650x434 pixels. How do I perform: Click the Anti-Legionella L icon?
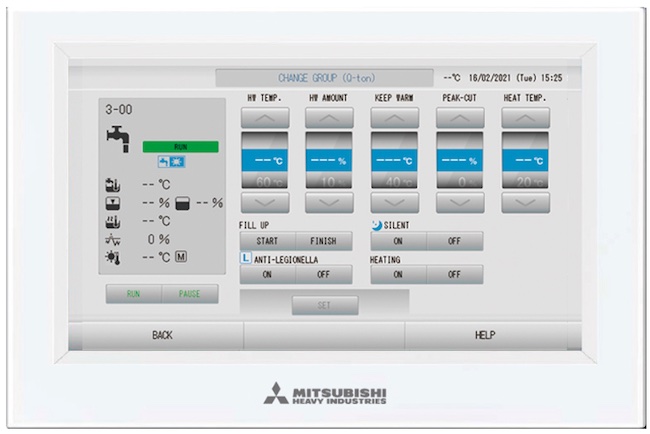(x=245, y=258)
